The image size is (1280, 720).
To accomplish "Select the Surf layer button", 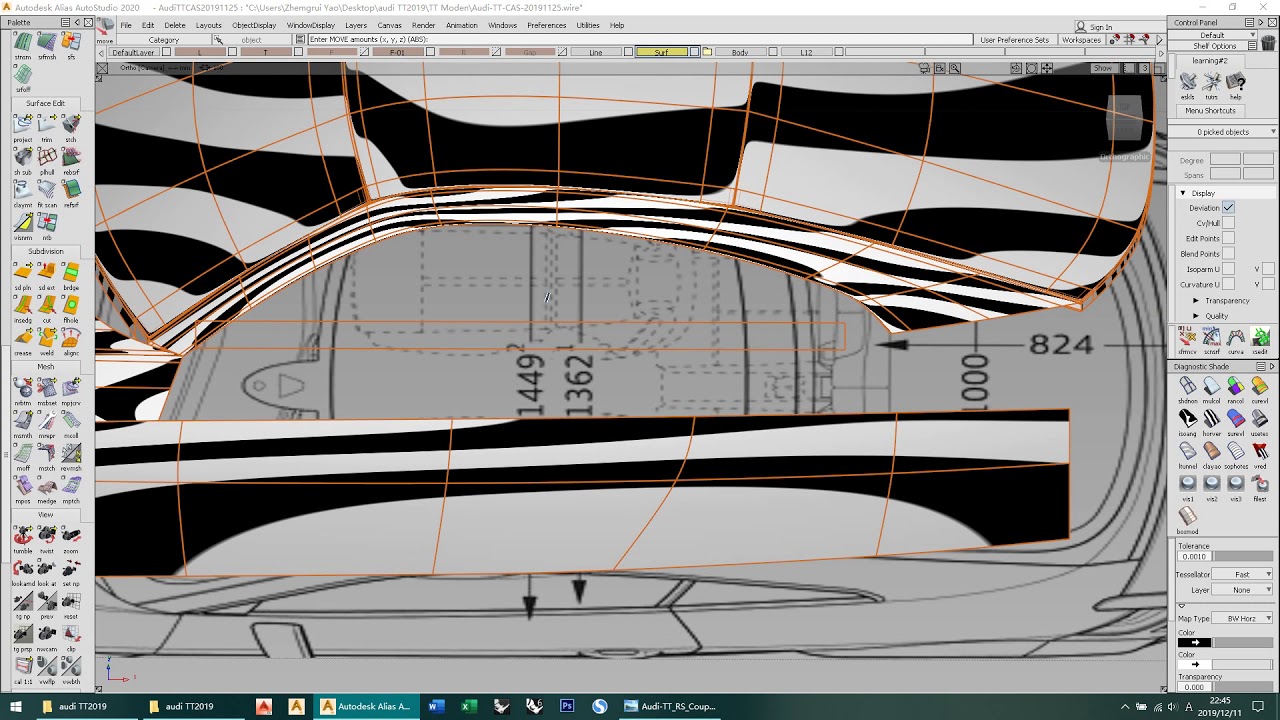I will coord(661,52).
